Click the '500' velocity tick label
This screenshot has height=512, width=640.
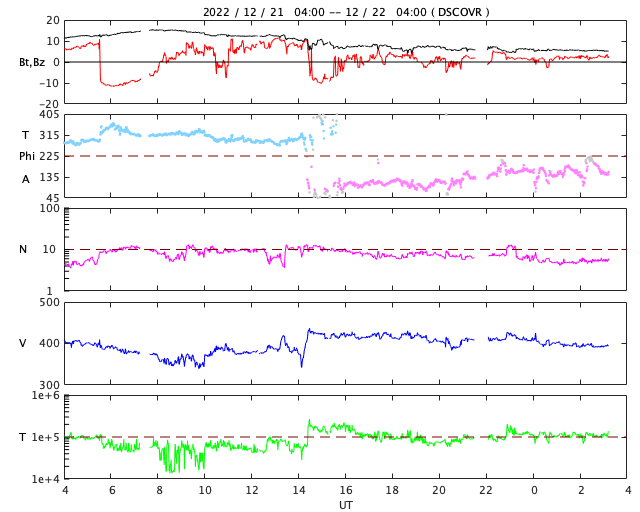point(49,303)
